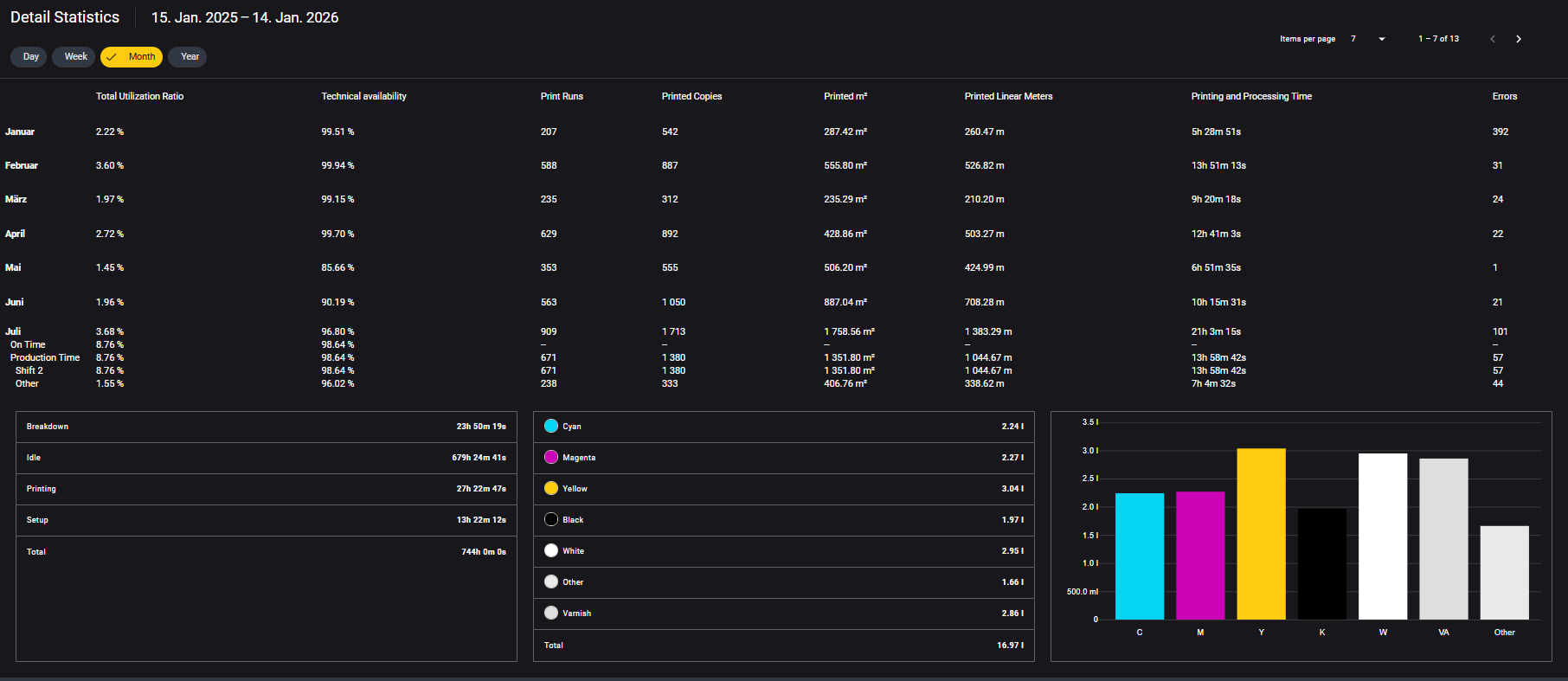The height and width of the screenshot is (681, 1568).
Task: Toggle the Month time range chip
Action: [132, 57]
